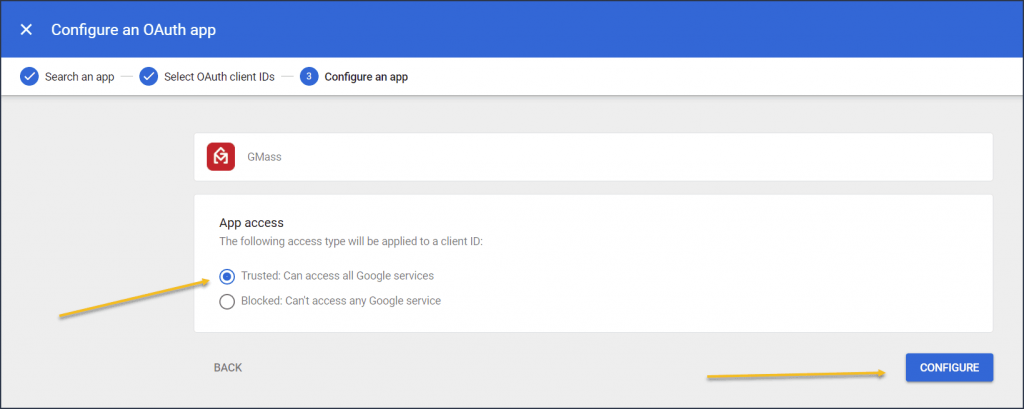Click the Configure an OAuth app title

tap(133, 29)
